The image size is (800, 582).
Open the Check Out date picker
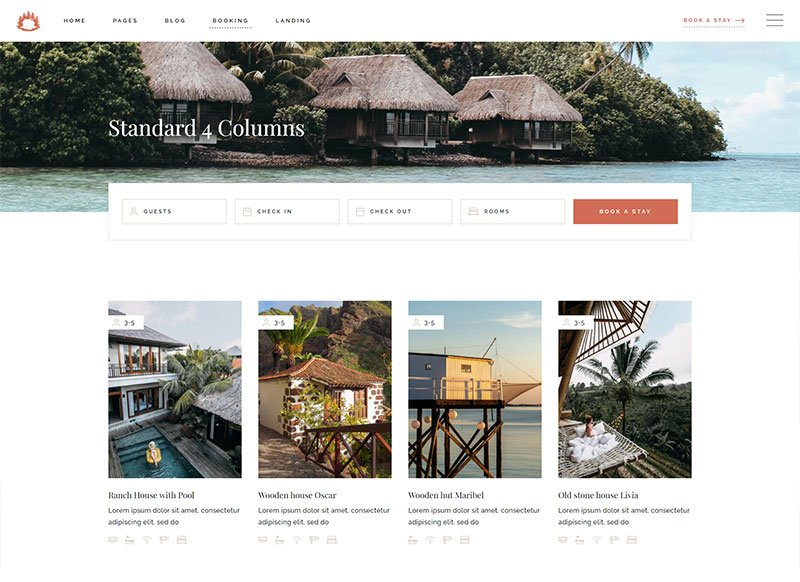point(399,211)
